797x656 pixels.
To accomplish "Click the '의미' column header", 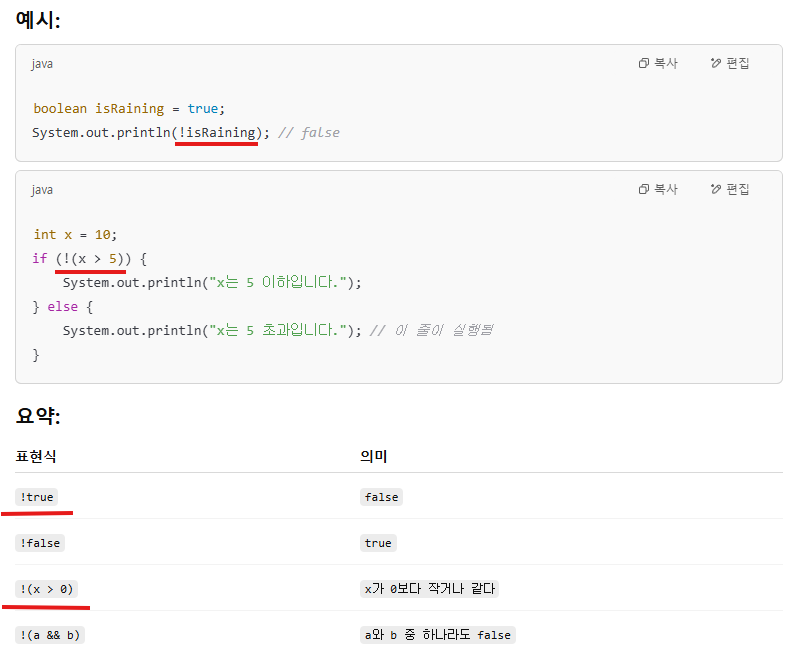I will point(374,456).
